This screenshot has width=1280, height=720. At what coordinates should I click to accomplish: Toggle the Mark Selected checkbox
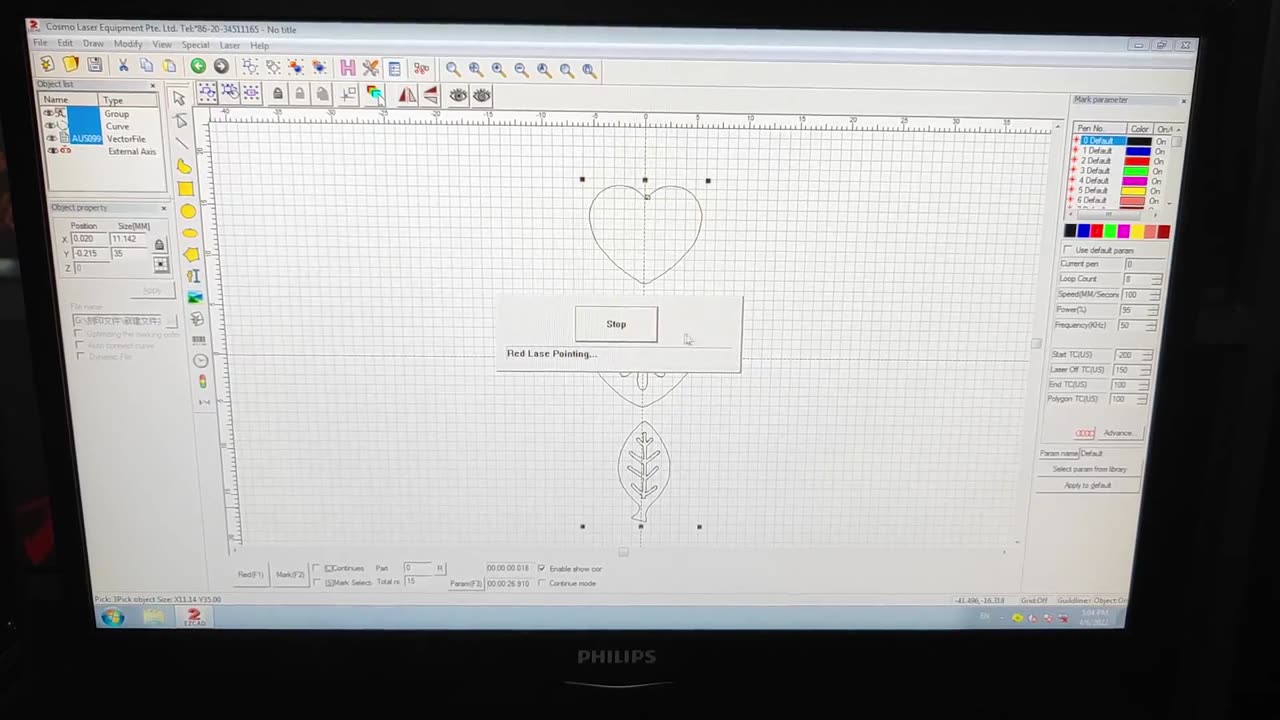[316, 582]
